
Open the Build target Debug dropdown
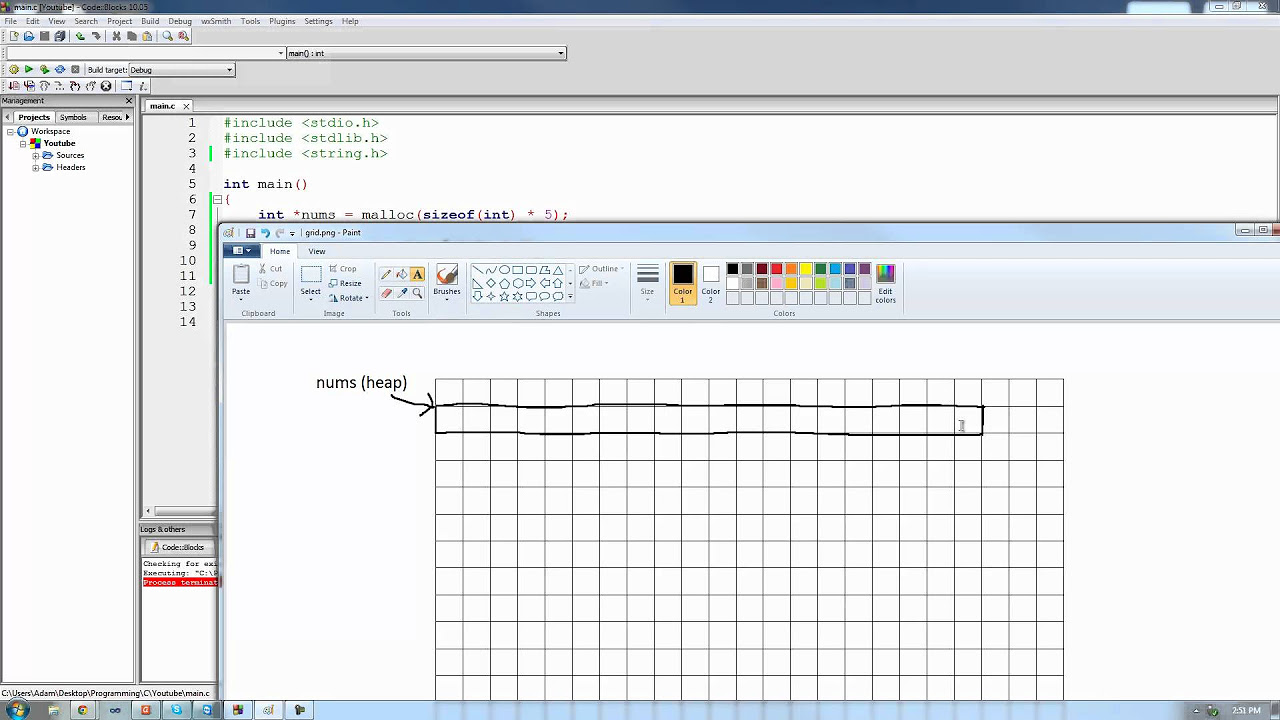229,70
